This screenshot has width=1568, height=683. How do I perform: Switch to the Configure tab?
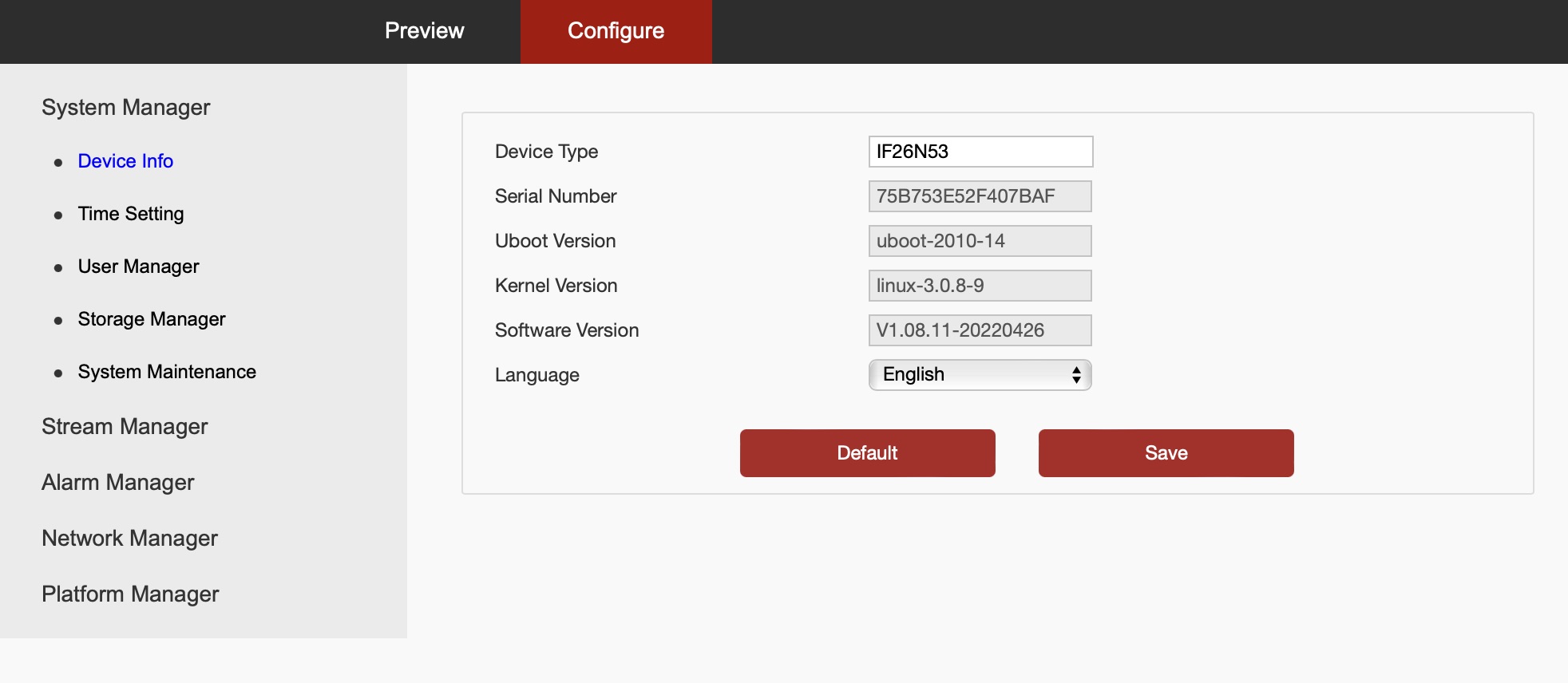tap(616, 31)
